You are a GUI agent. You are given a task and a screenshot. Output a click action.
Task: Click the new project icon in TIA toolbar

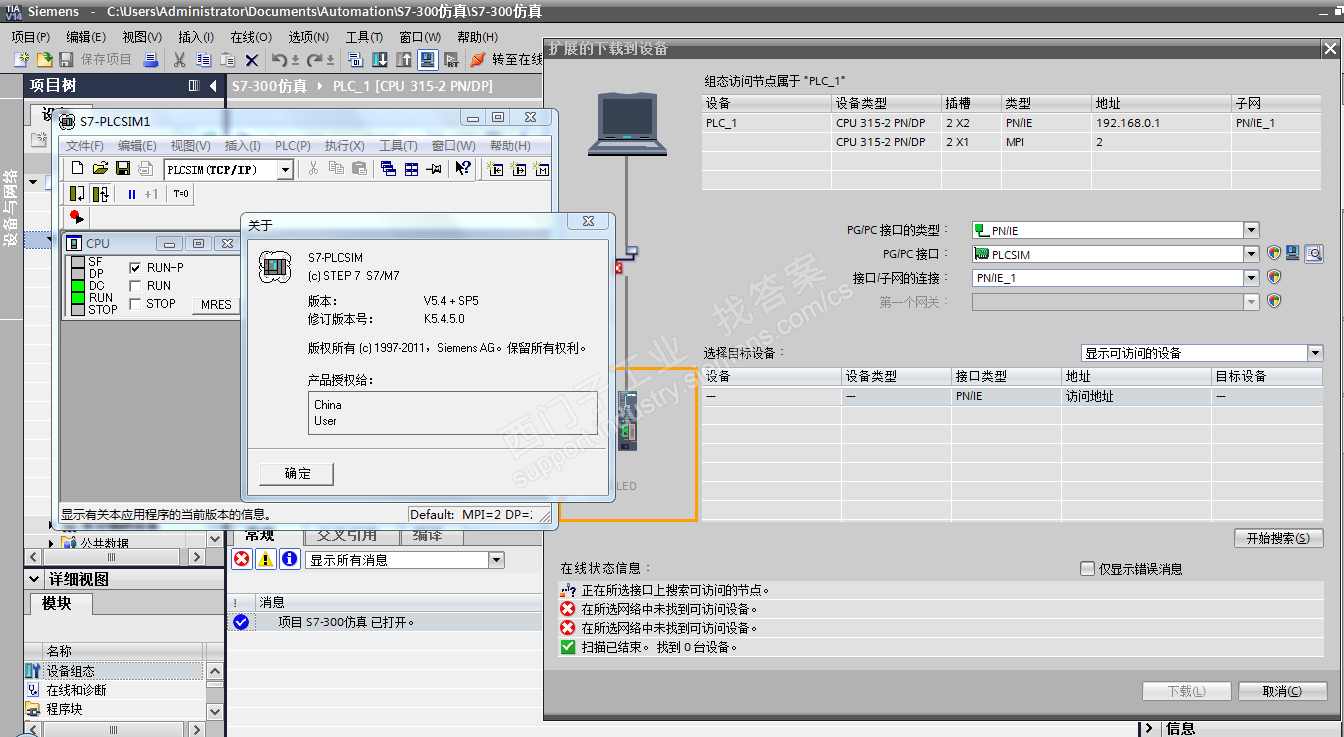point(20,60)
